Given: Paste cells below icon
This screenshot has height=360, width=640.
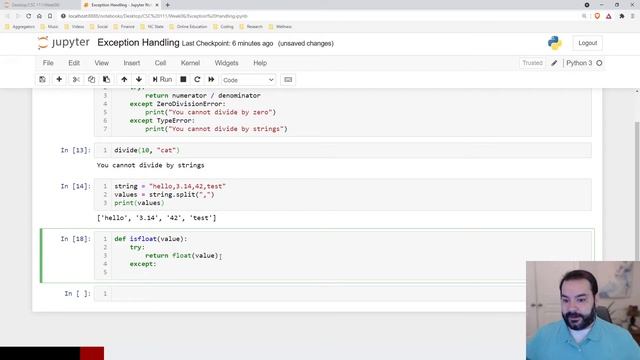Looking at the screenshot, I should coord(107,80).
